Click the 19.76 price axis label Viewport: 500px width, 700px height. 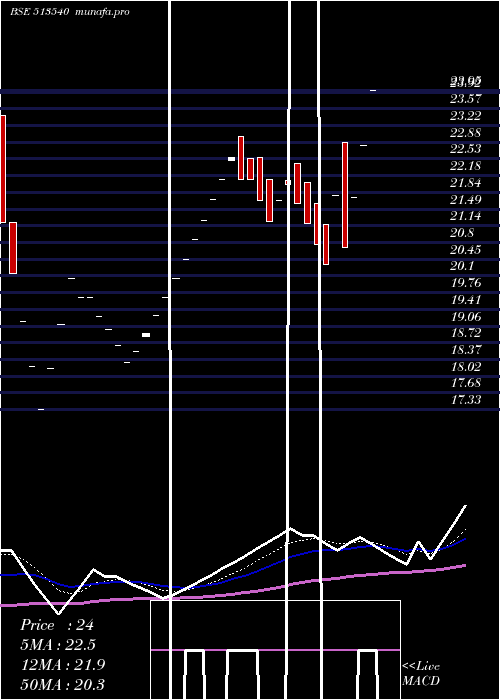point(465,283)
